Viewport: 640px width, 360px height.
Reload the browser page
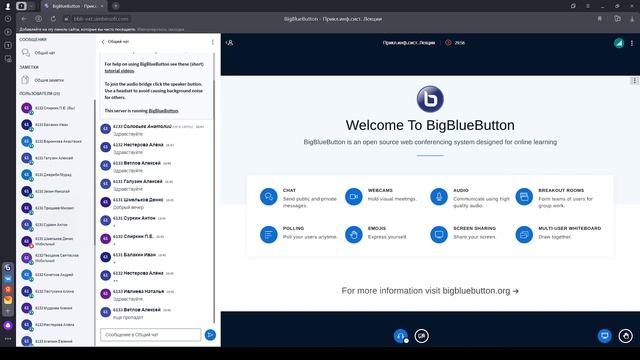click(53, 19)
